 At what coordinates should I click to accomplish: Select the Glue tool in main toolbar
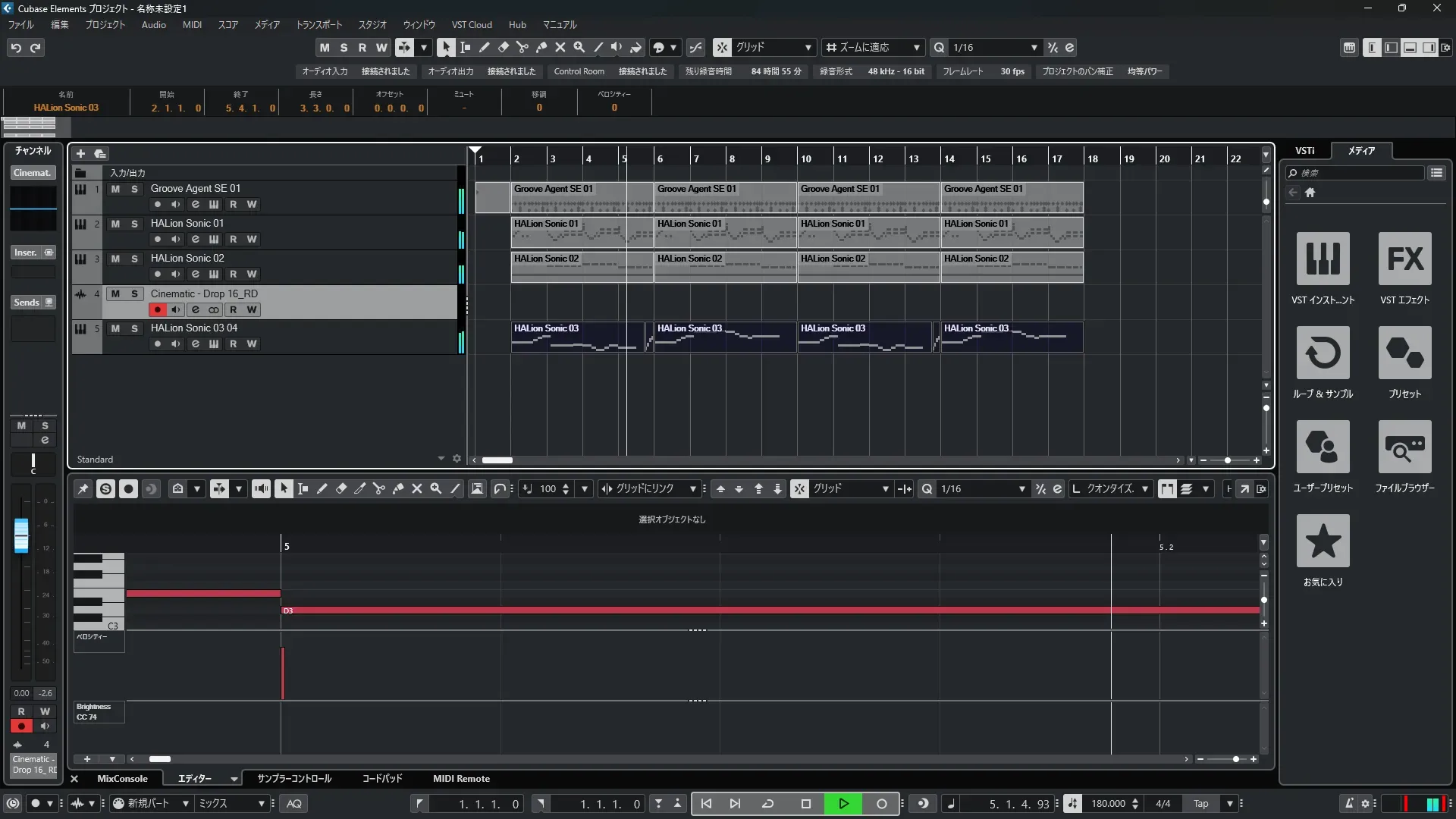[x=541, y=47]
